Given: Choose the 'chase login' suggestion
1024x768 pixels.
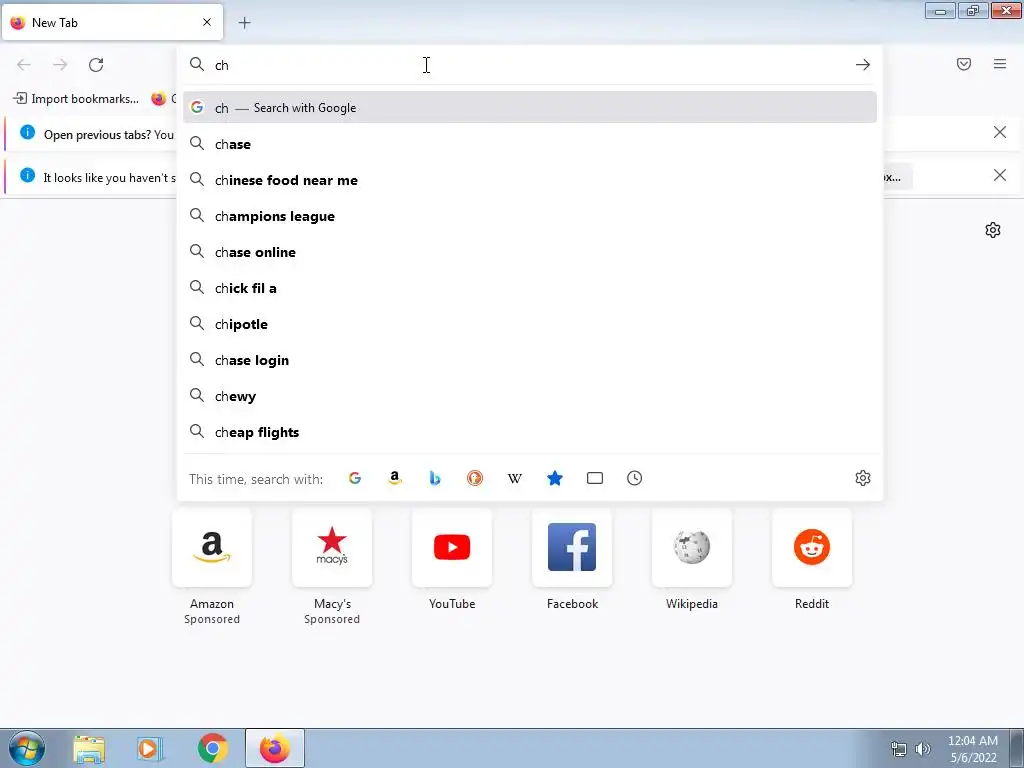Looking at the screenshot, I should point(530,360).
